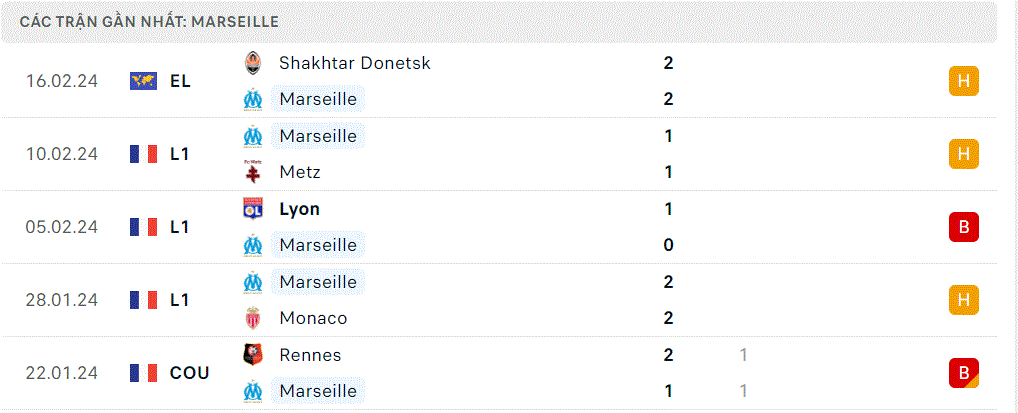Open the Lyon team name link
Screen dimensions: 1018x413
tap(299, 209)
